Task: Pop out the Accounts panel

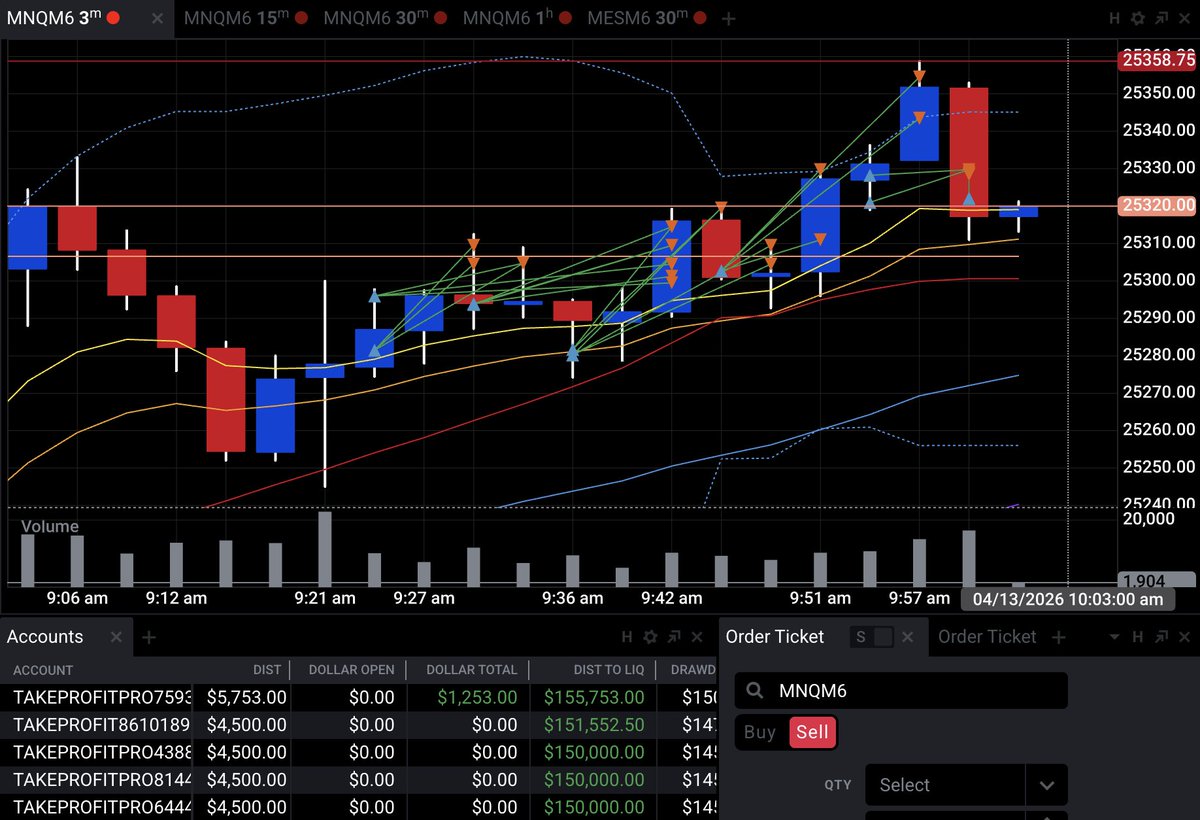Action: 676,637
